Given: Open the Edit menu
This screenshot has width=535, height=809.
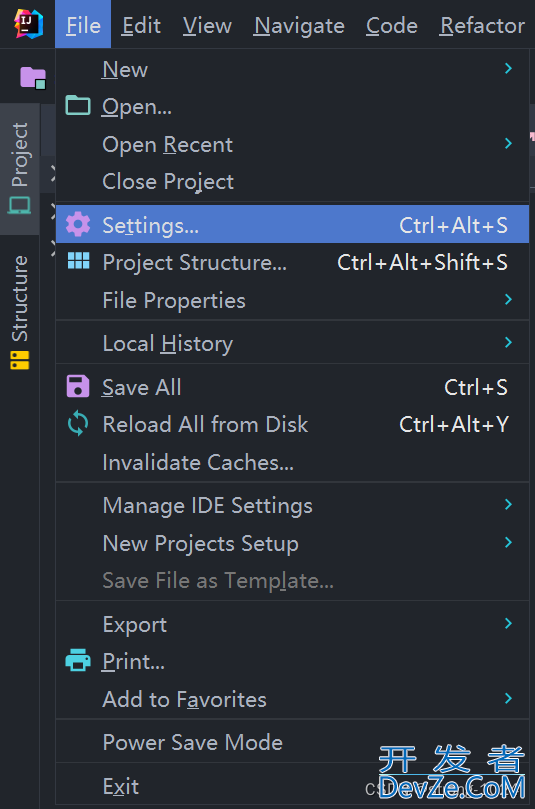Looking at the screenshot, I should [x=141, y=25].
